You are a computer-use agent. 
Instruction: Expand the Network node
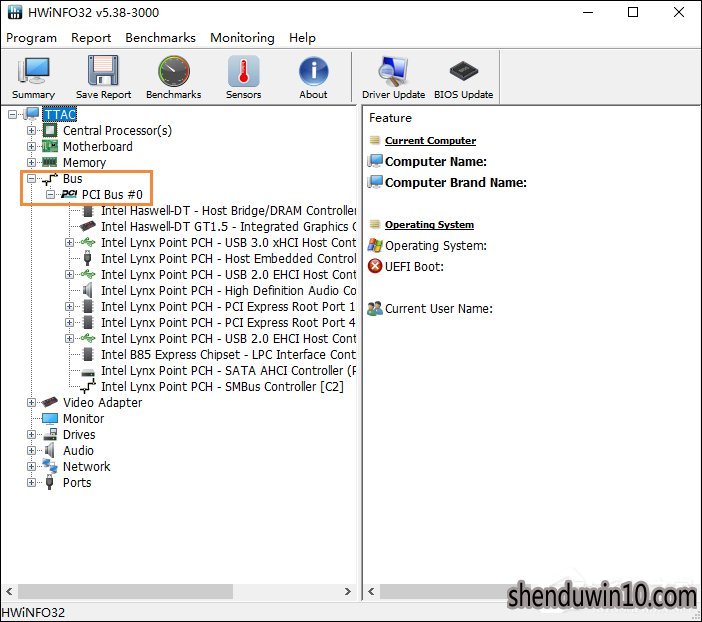(31, 466)
